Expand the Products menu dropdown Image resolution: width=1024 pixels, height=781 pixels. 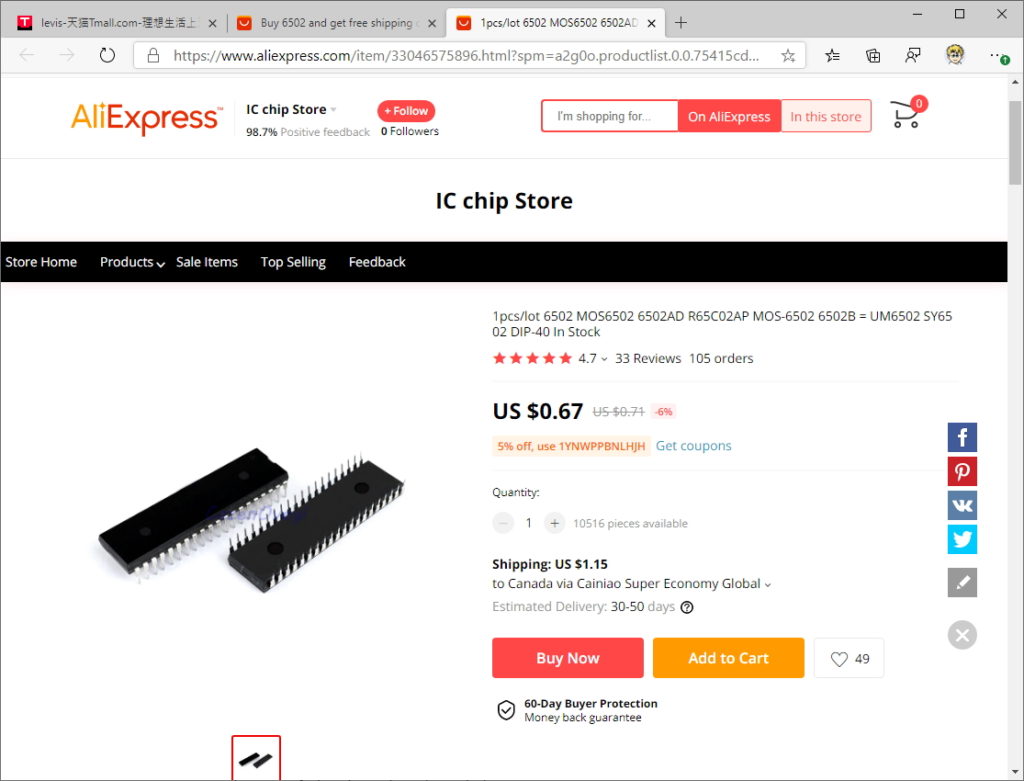pos(131,262)
